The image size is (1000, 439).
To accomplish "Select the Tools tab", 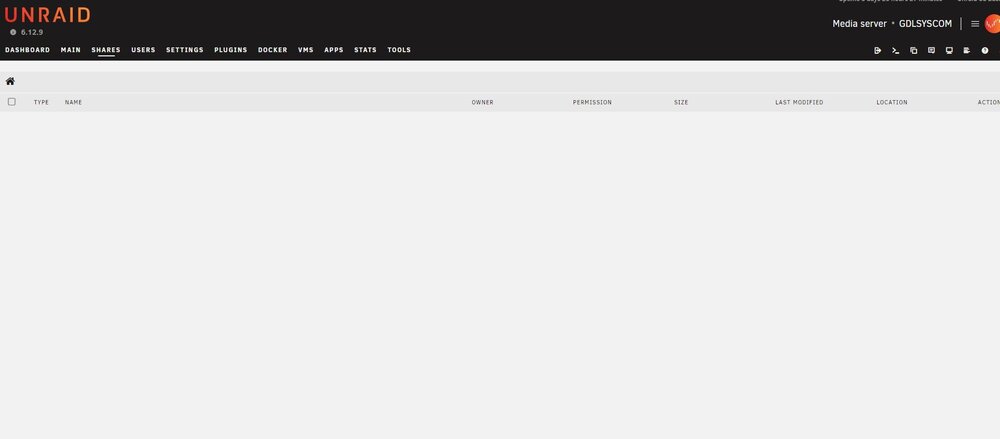I will point(399,50).
